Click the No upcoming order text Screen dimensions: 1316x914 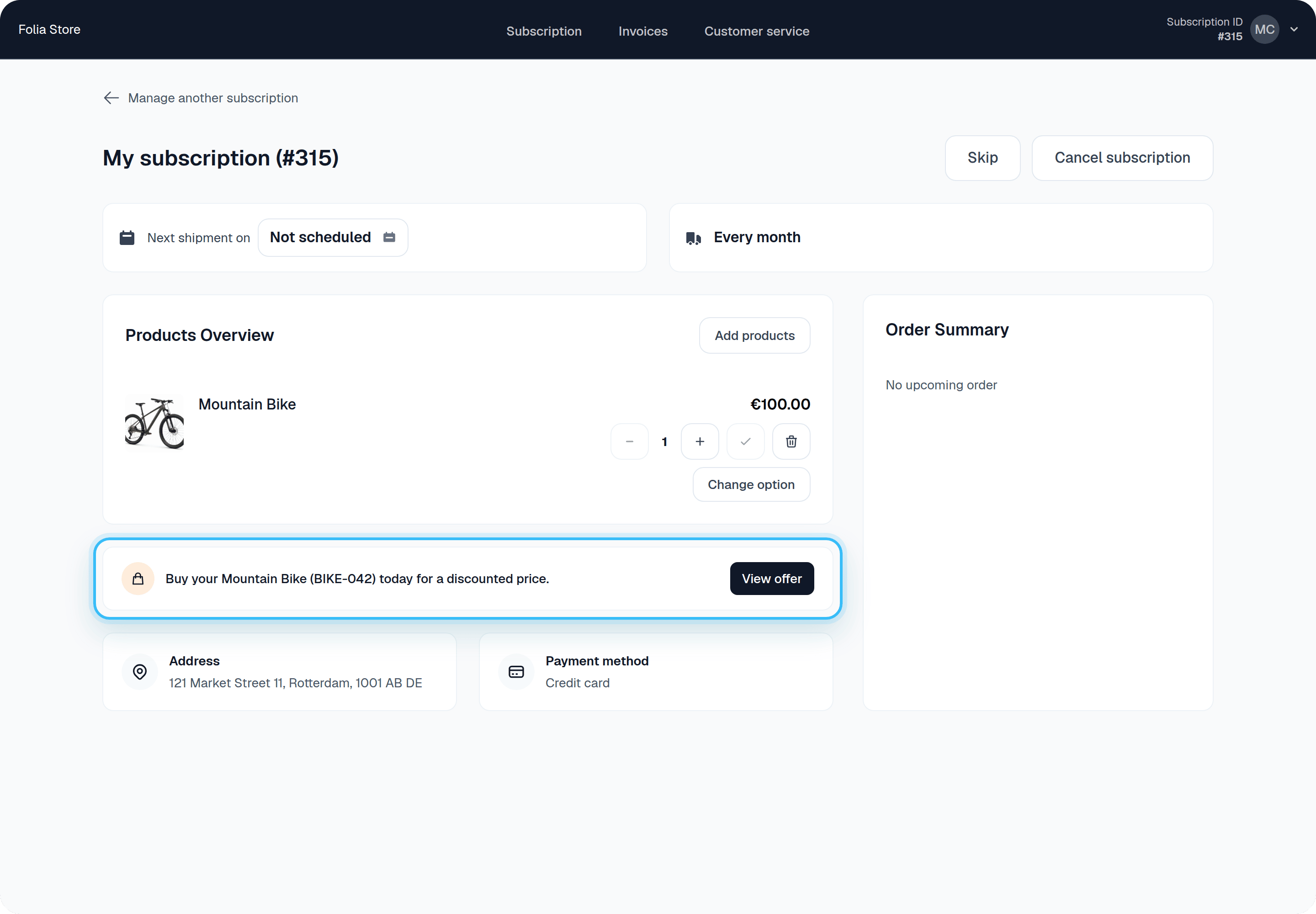click(941, 385)
